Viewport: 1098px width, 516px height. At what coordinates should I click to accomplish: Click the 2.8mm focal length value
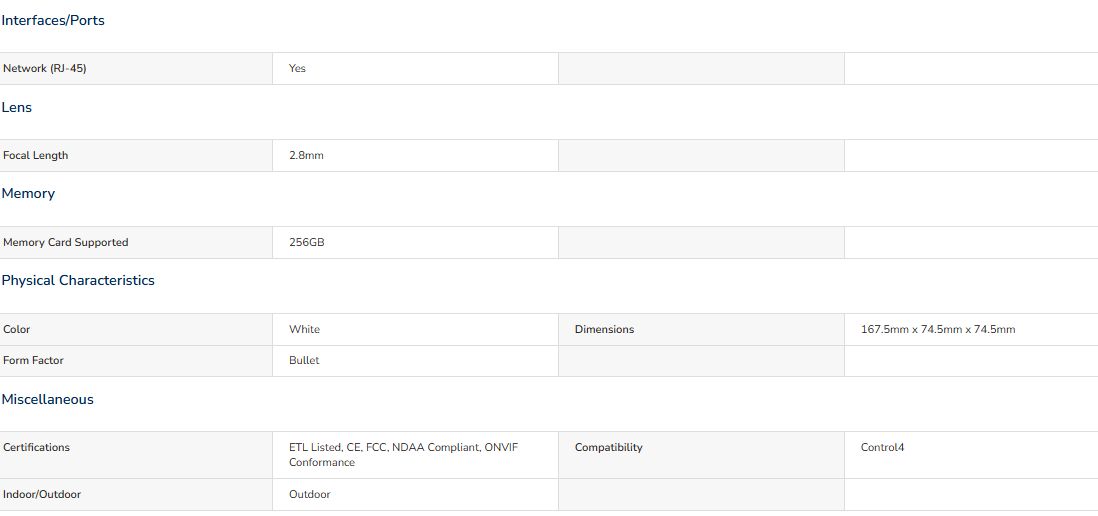click(x=306, y=155)
